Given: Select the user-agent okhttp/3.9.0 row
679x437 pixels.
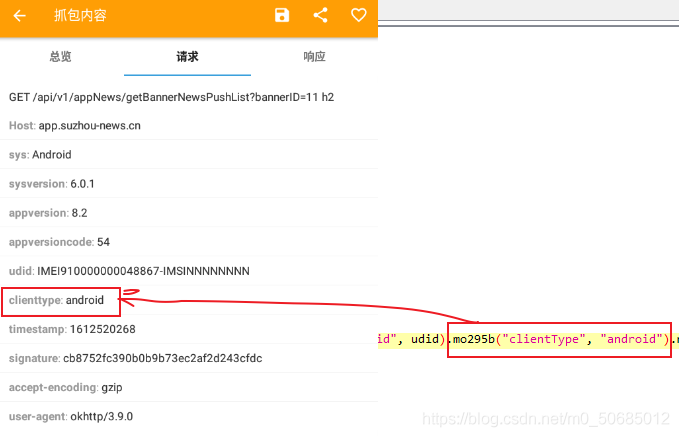Looking at the screenshot, I should (x=189, y=416).
